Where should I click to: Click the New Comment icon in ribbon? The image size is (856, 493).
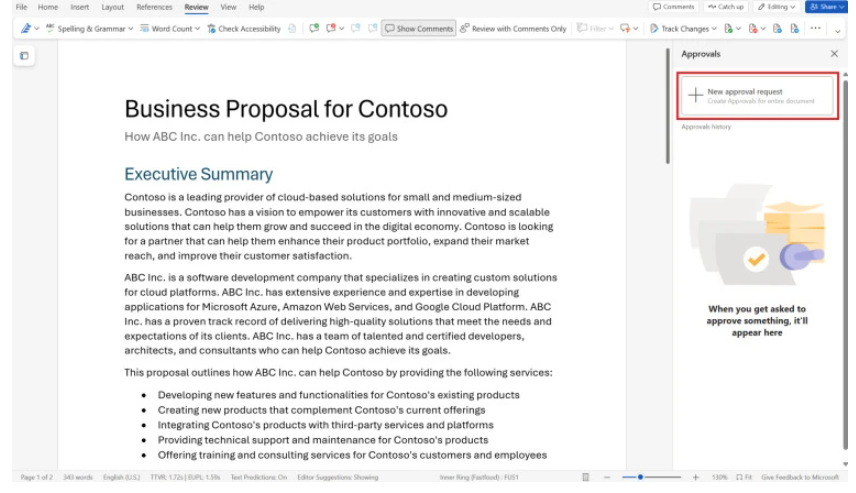click(314, 29)
